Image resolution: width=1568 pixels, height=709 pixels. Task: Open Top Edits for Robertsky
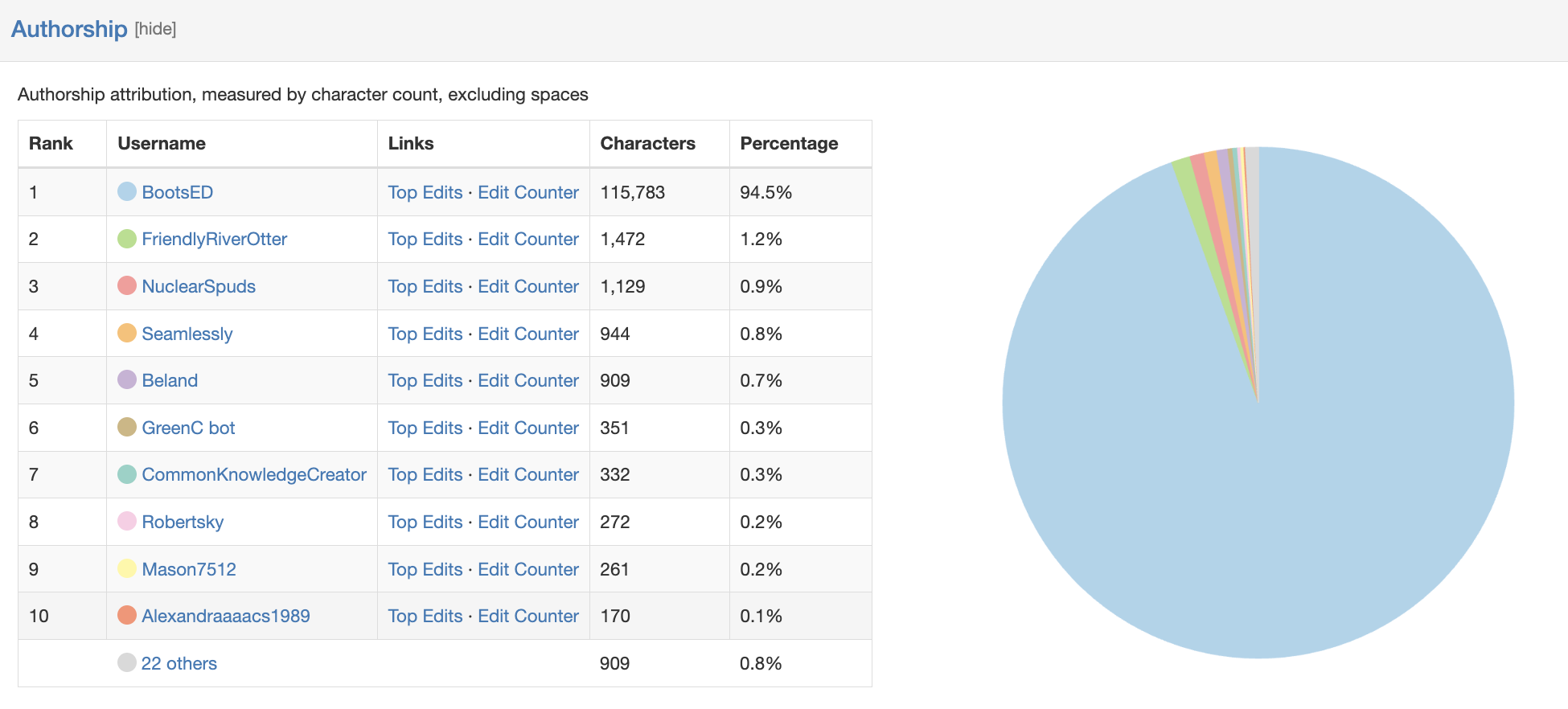[x=425, y=522]
